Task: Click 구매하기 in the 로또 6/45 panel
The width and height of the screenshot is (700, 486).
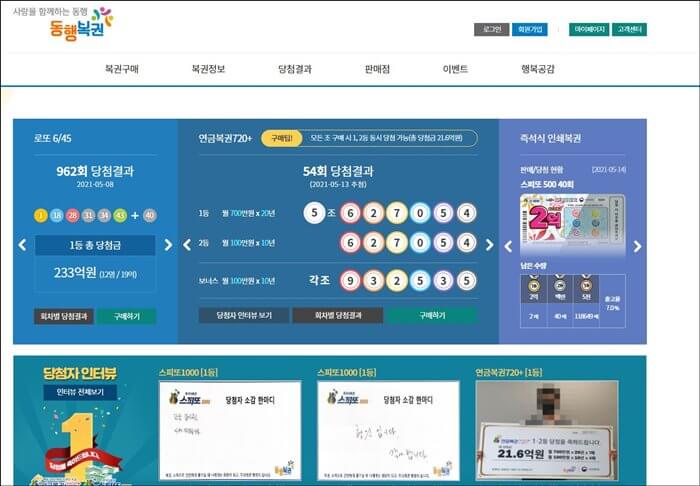Action: [126, 316]
